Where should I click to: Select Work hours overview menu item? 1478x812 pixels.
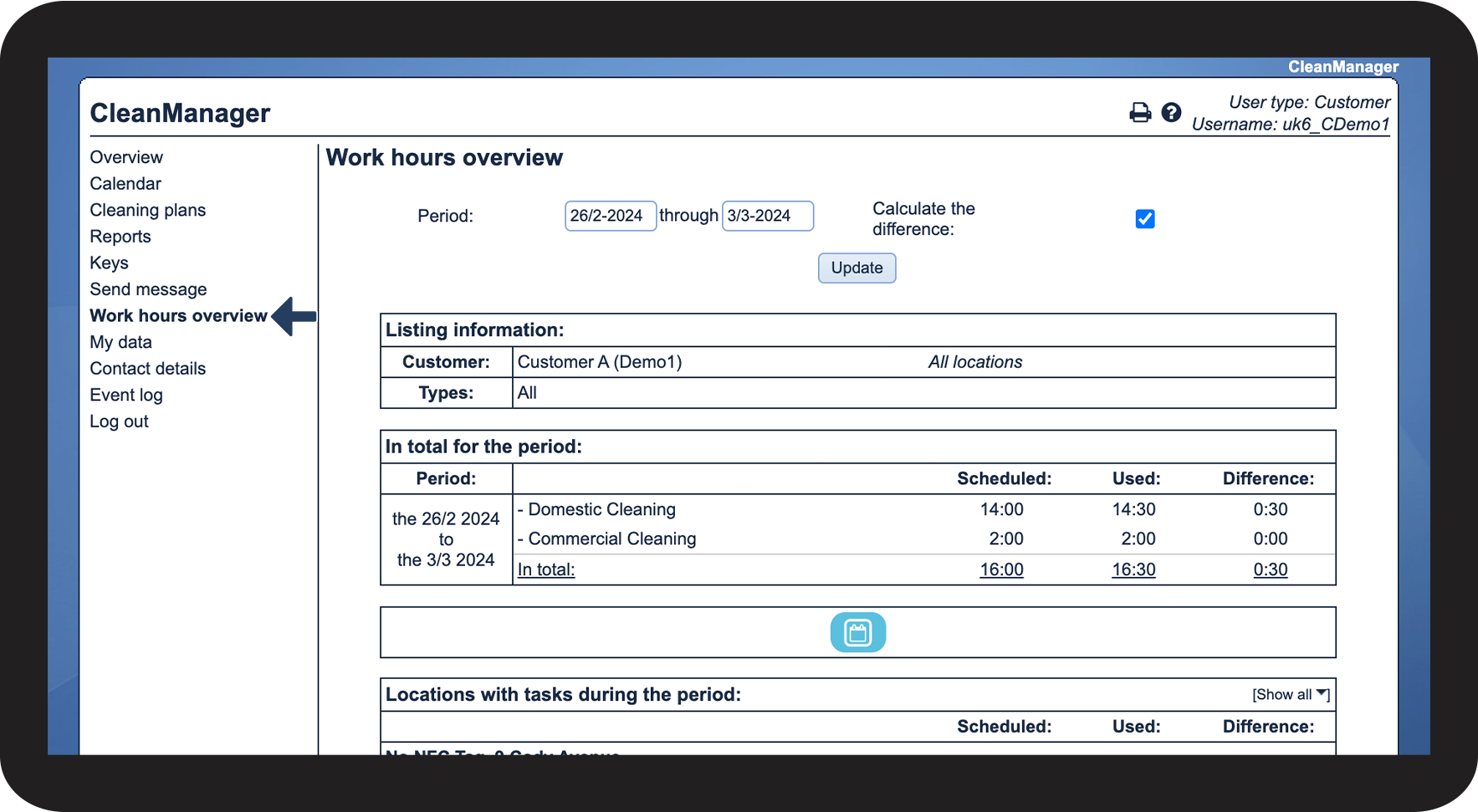(178, 316)
